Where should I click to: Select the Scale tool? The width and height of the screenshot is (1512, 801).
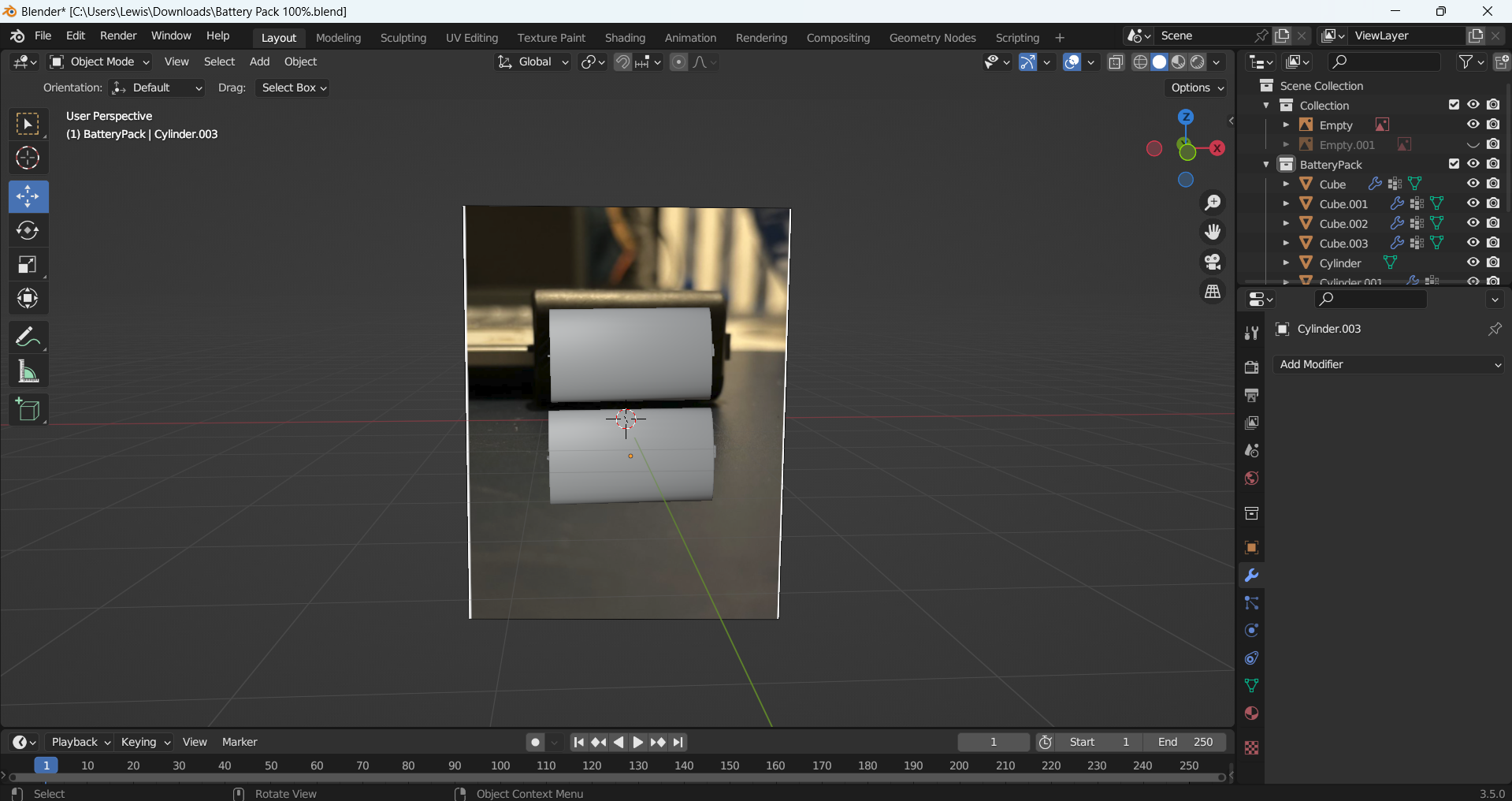pyautogui.click(x=28, y=265)
